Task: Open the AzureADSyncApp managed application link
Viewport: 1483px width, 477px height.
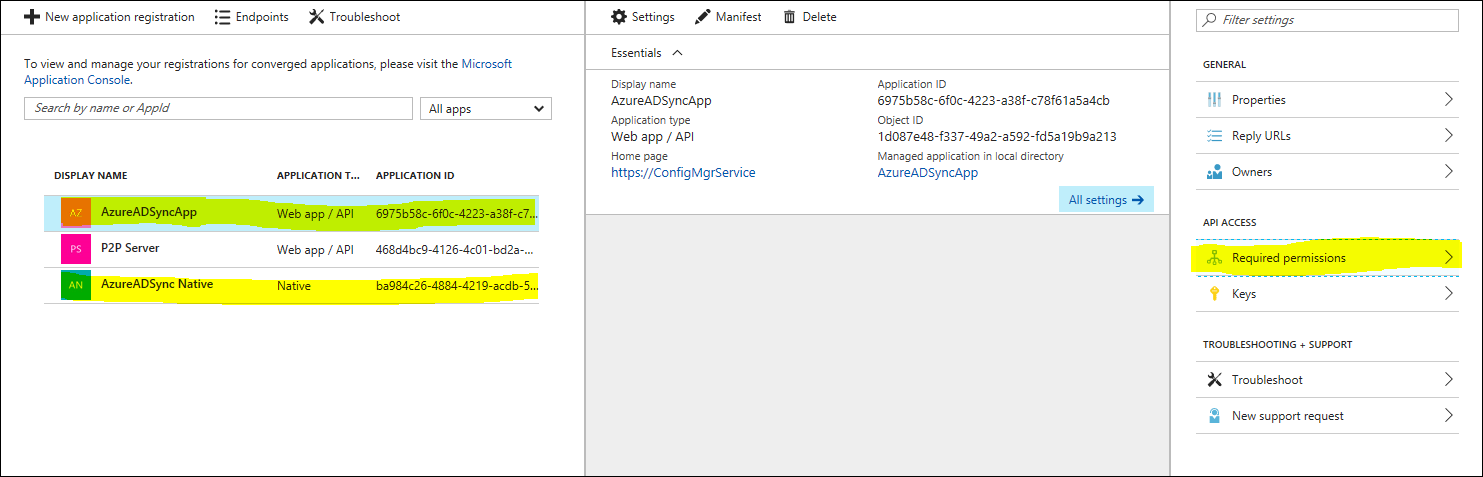Action: 927,173
